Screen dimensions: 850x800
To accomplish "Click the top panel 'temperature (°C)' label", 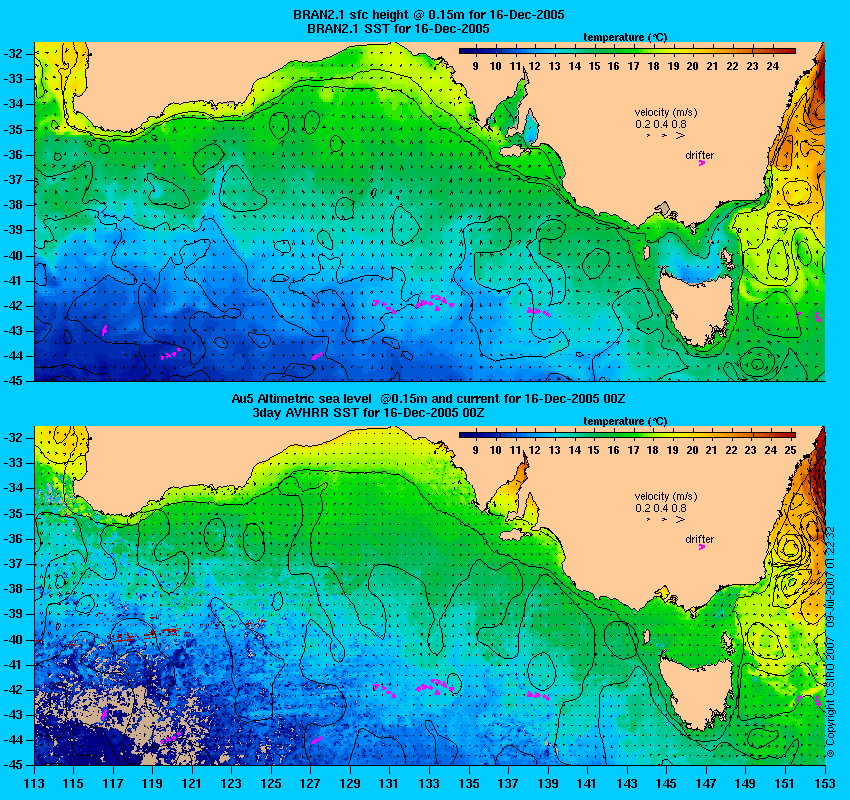I will point(625,37).
